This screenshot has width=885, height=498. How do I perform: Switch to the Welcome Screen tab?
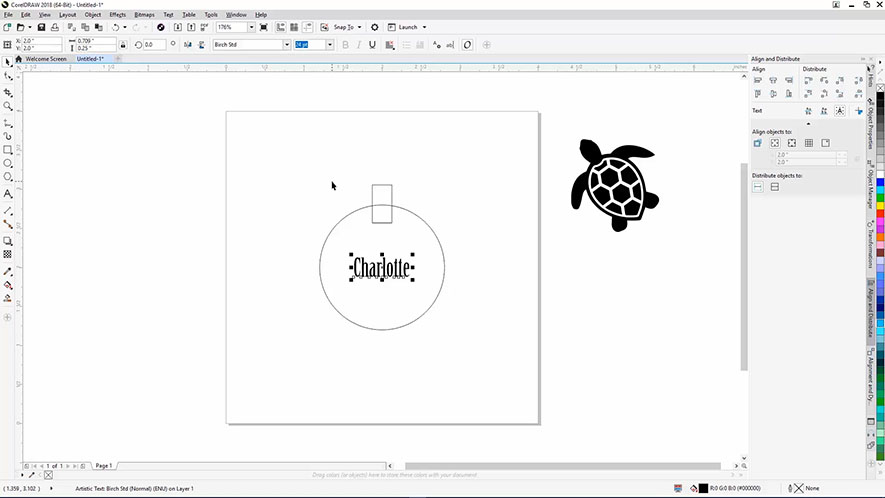[x=46, y=59]
